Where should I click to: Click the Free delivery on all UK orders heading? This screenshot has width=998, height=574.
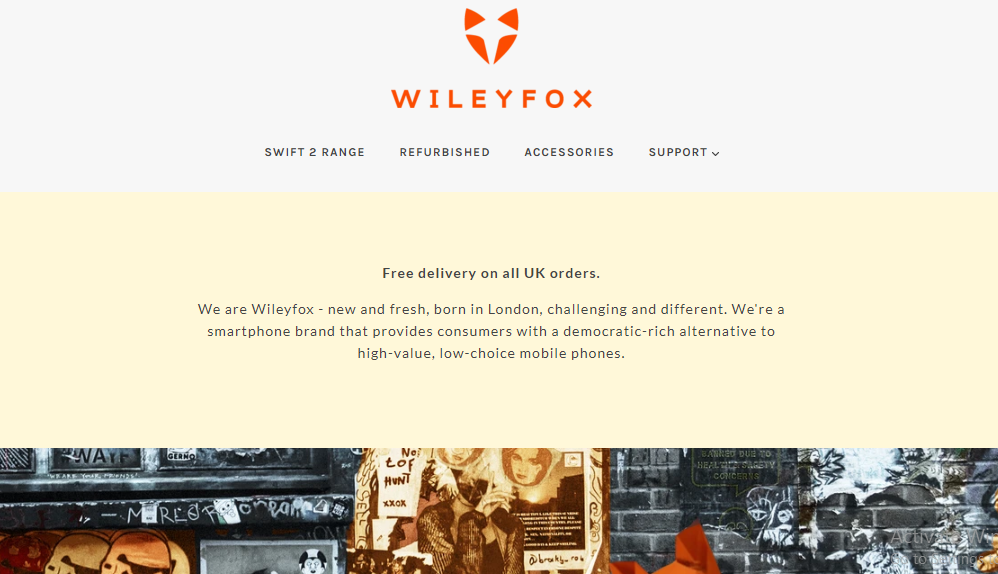[x=491, y=273]
